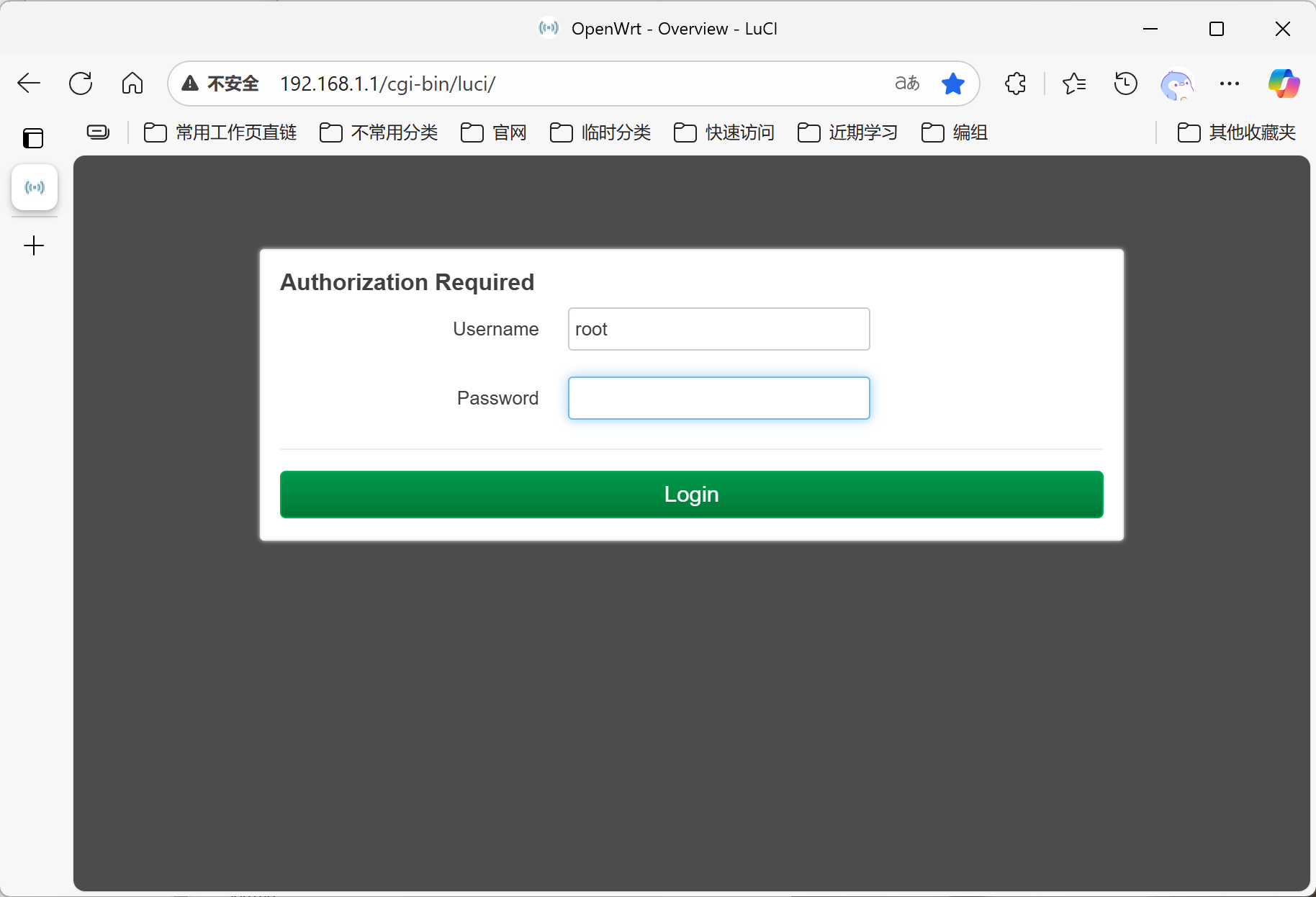Reload the OpenWrt login page
This screenshot has width=1316, height=897.
(x=81, y=84)
